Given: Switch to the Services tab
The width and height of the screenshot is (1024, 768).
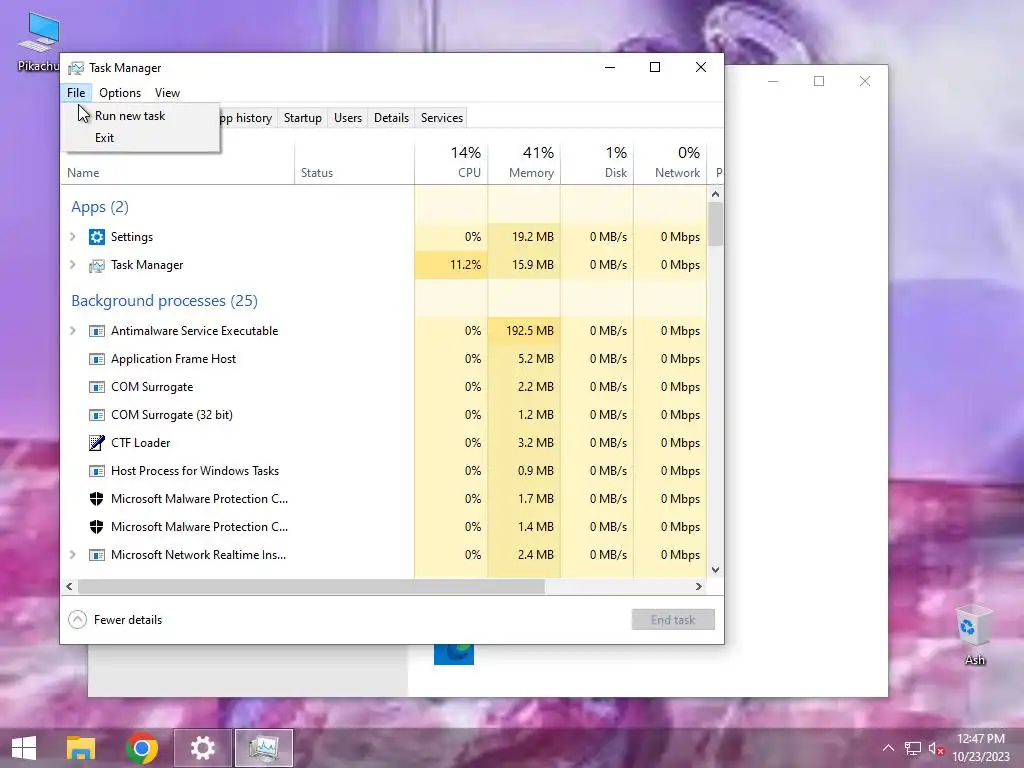Looking at the screenshot, I should [442, 118].
